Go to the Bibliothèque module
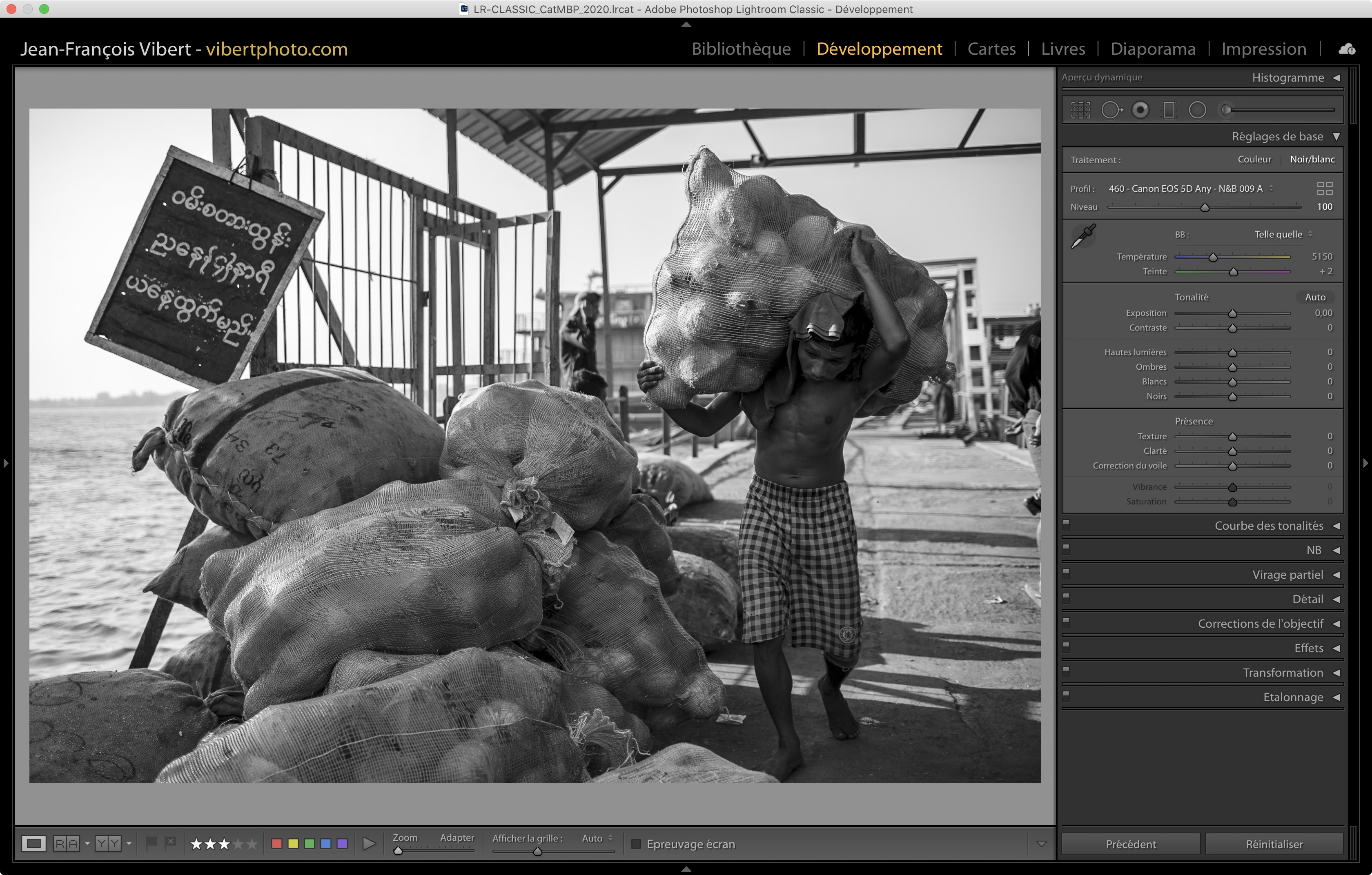The width and height of the screenshot is (1372, 875). 741,49
